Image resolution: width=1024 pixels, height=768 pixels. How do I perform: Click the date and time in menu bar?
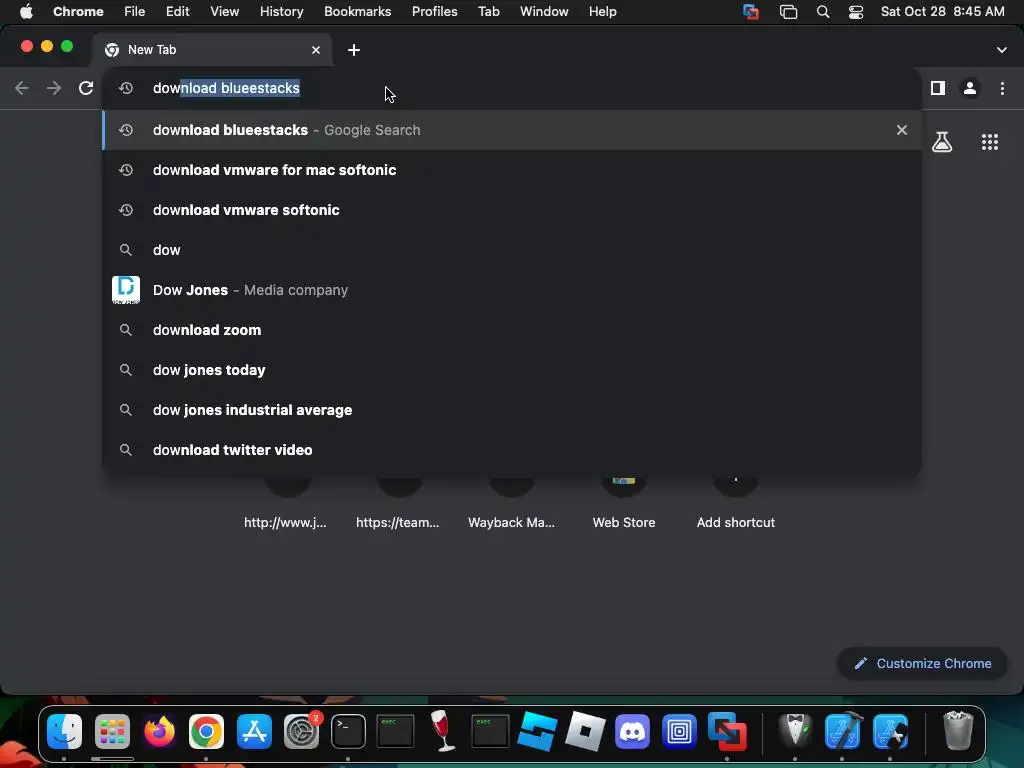click(x=942, y=12)
